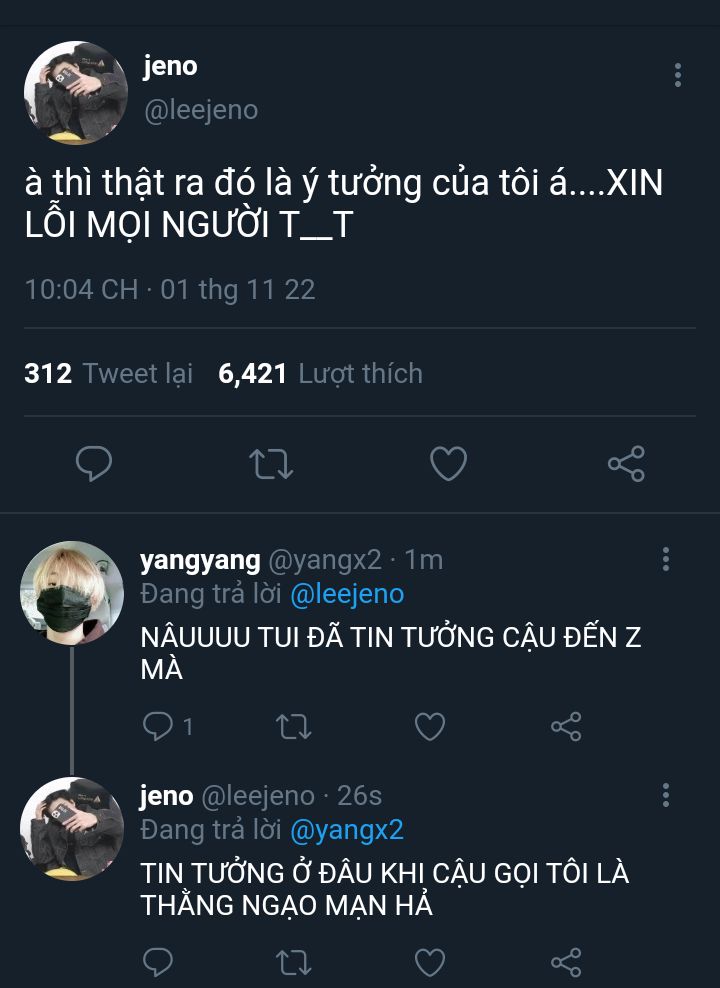Share jeno's bottom reply tweet
720x988 pixels.
tap(566, 962)
